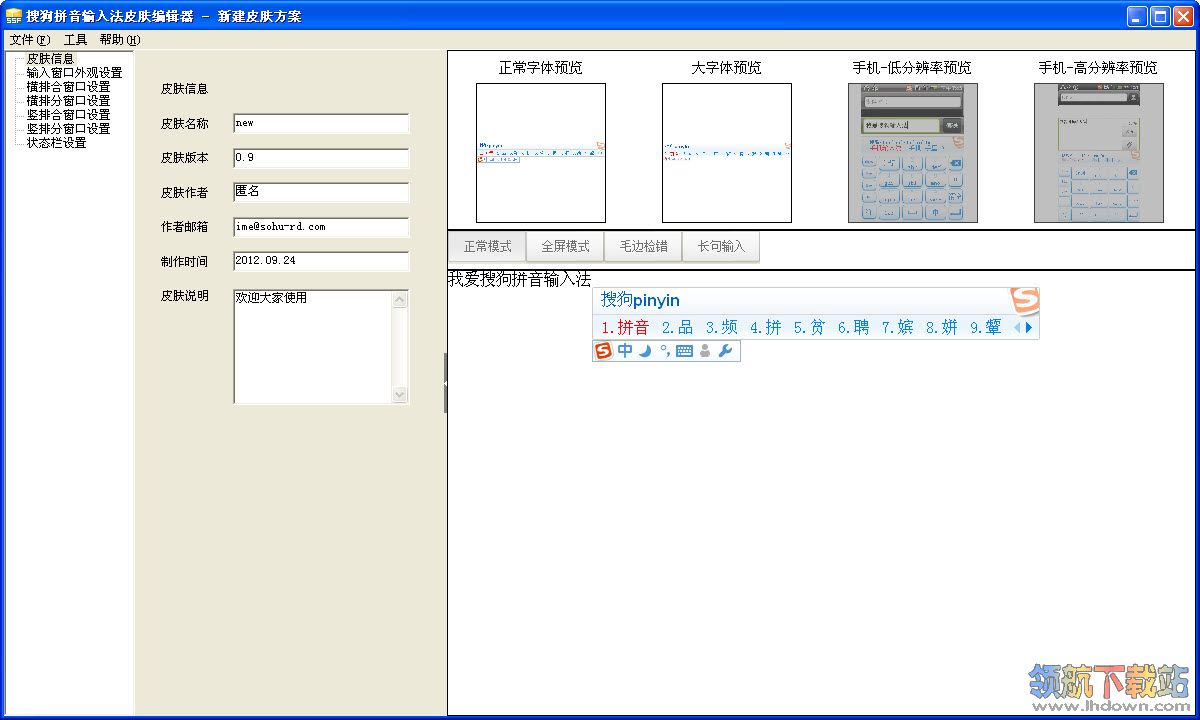Screen dimensions: 1200x720
Task: Select candidate 3.频
Action: [721, 327]
